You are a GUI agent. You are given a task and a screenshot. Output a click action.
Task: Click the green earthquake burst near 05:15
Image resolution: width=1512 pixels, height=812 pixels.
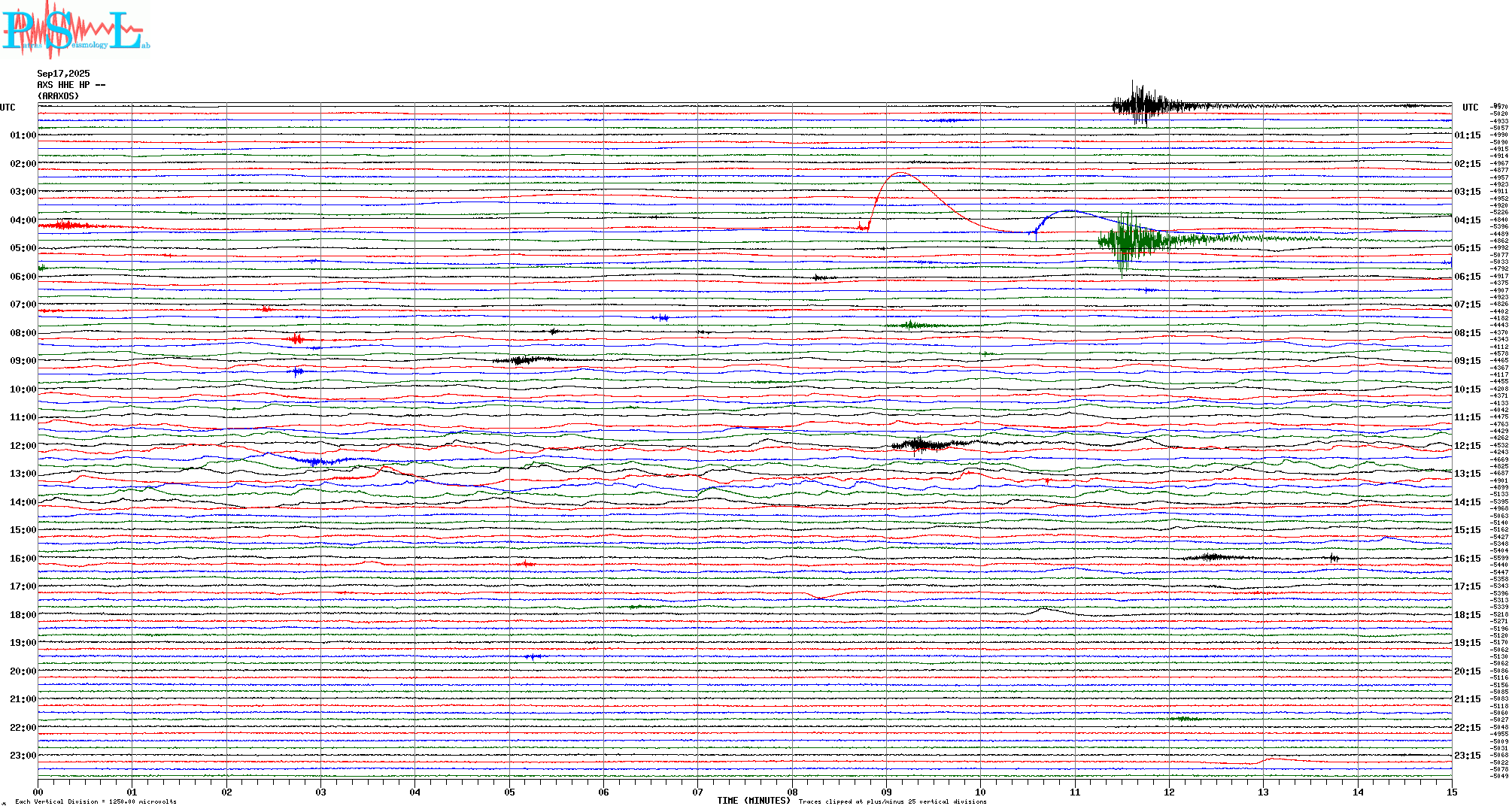(1128, 242)
